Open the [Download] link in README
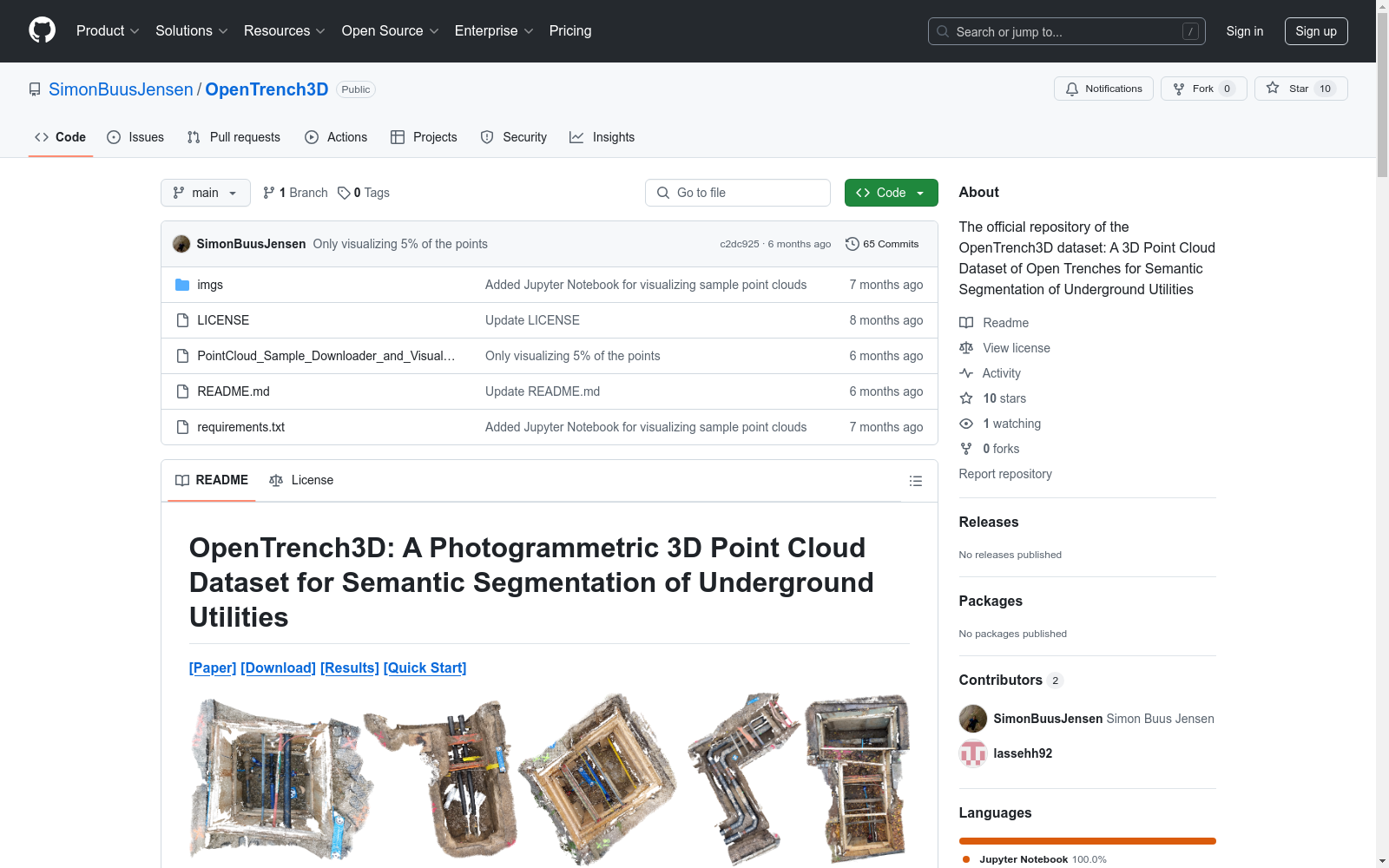This screenshot has height=868, width=1389. pos(278,667)
